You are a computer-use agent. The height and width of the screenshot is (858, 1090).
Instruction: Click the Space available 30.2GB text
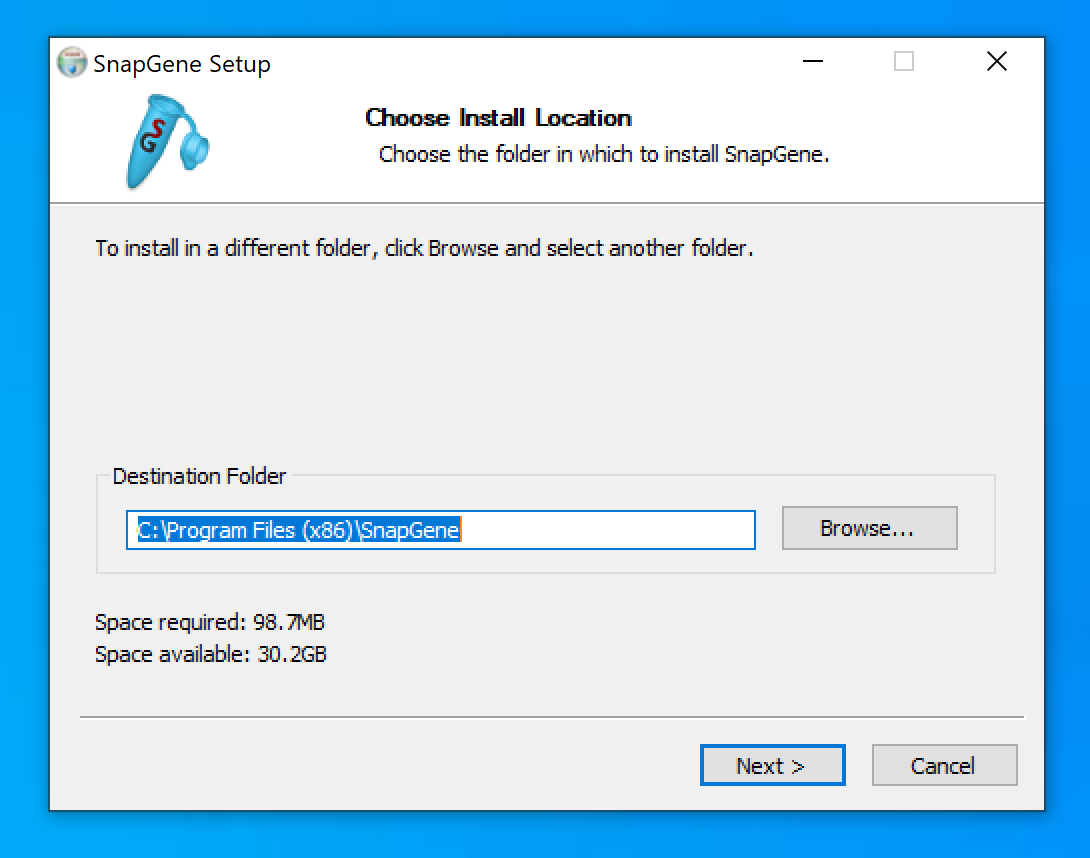coord(210,655)
